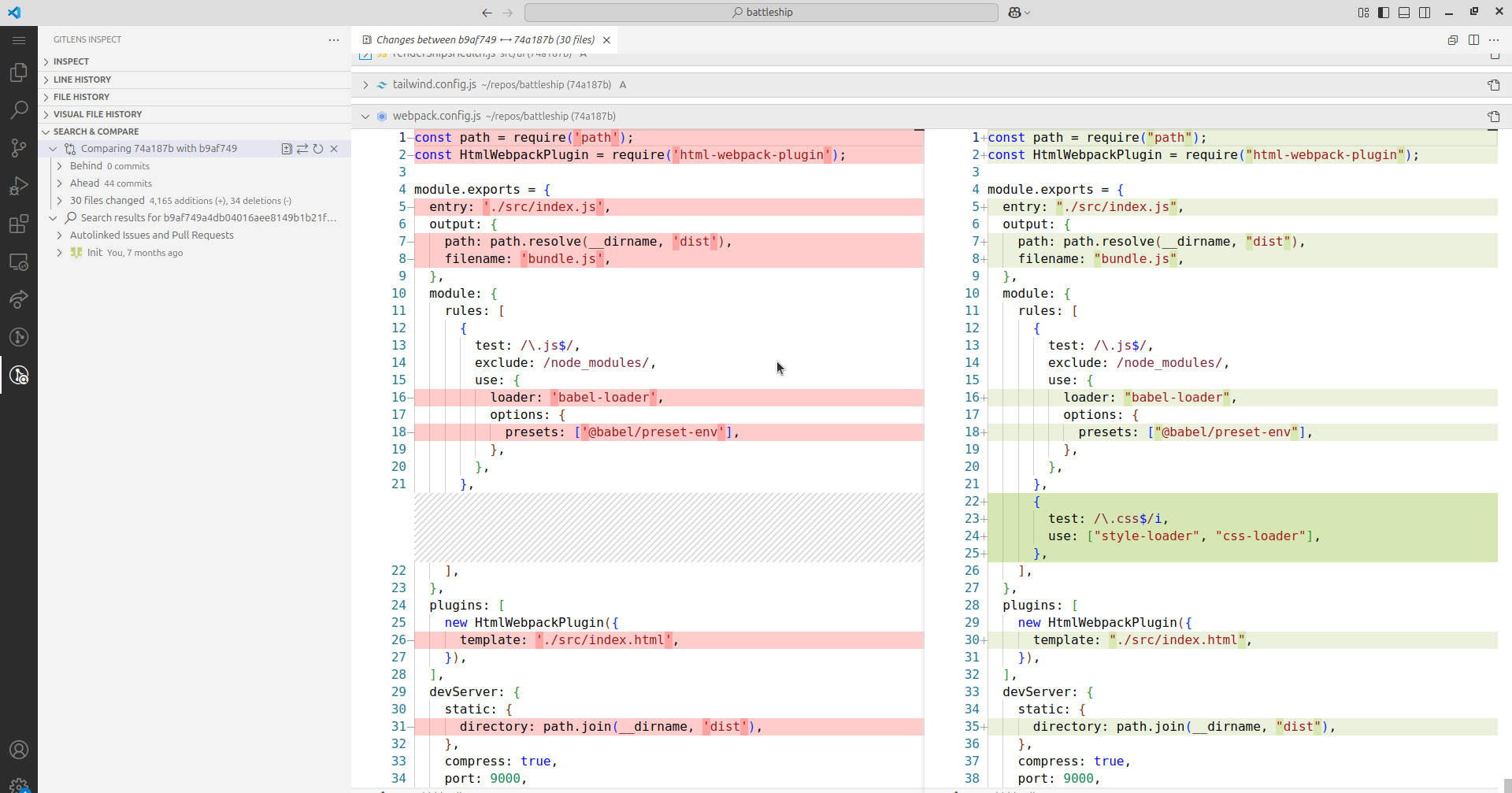Select the 'Changes between b9af749' tab

coord(484,40)
